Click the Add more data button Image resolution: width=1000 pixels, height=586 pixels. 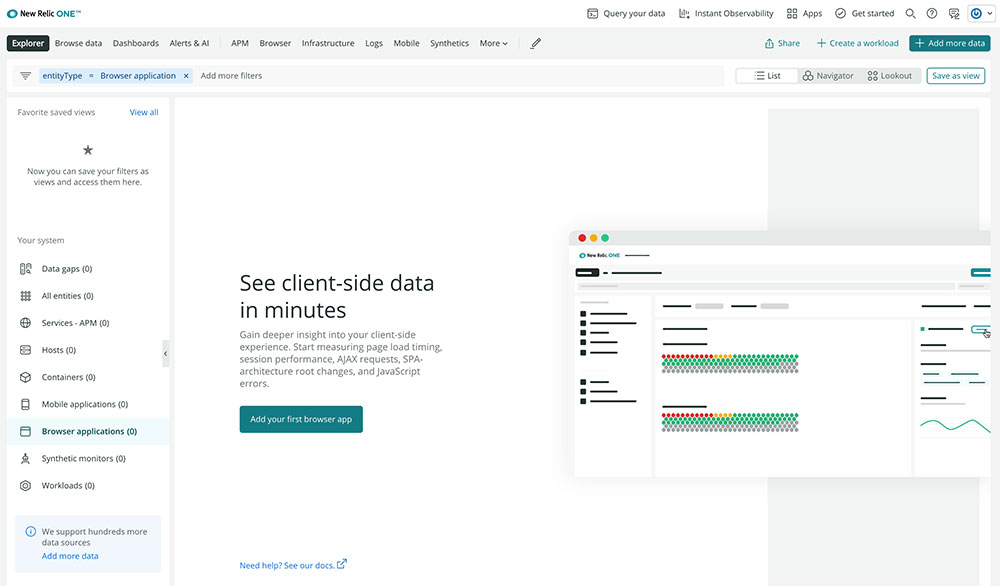pyautogui.click(x=950, y=43)
